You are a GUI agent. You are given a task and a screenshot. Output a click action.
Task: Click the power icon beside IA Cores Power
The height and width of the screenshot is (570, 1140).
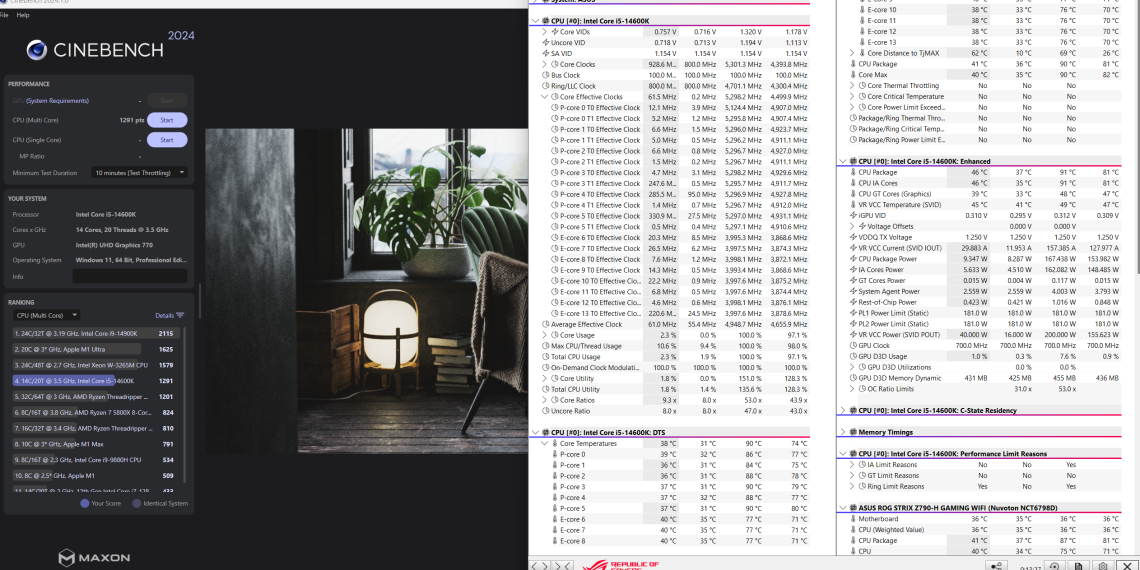[x=854, y=270]
